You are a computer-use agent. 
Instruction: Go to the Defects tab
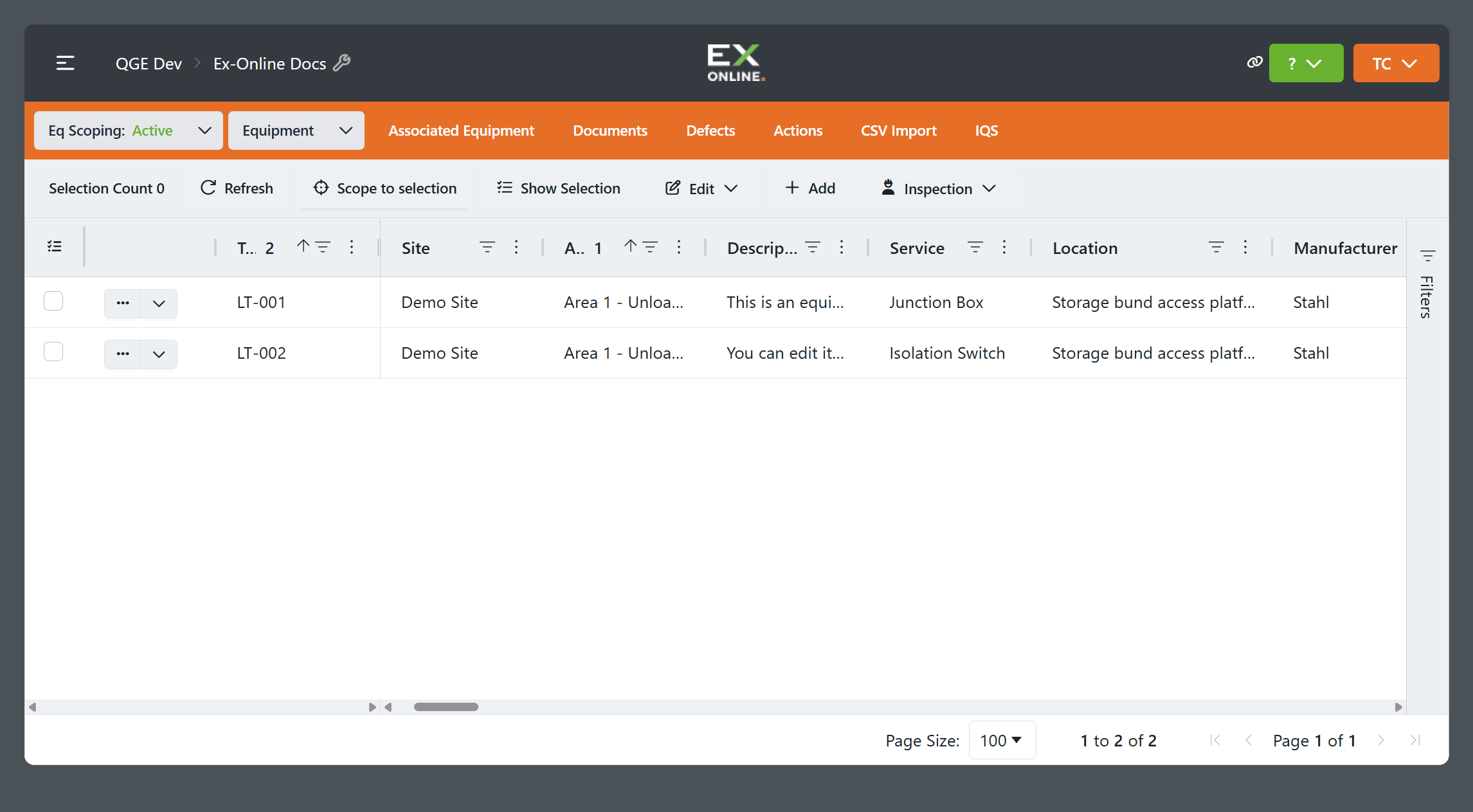710,131
